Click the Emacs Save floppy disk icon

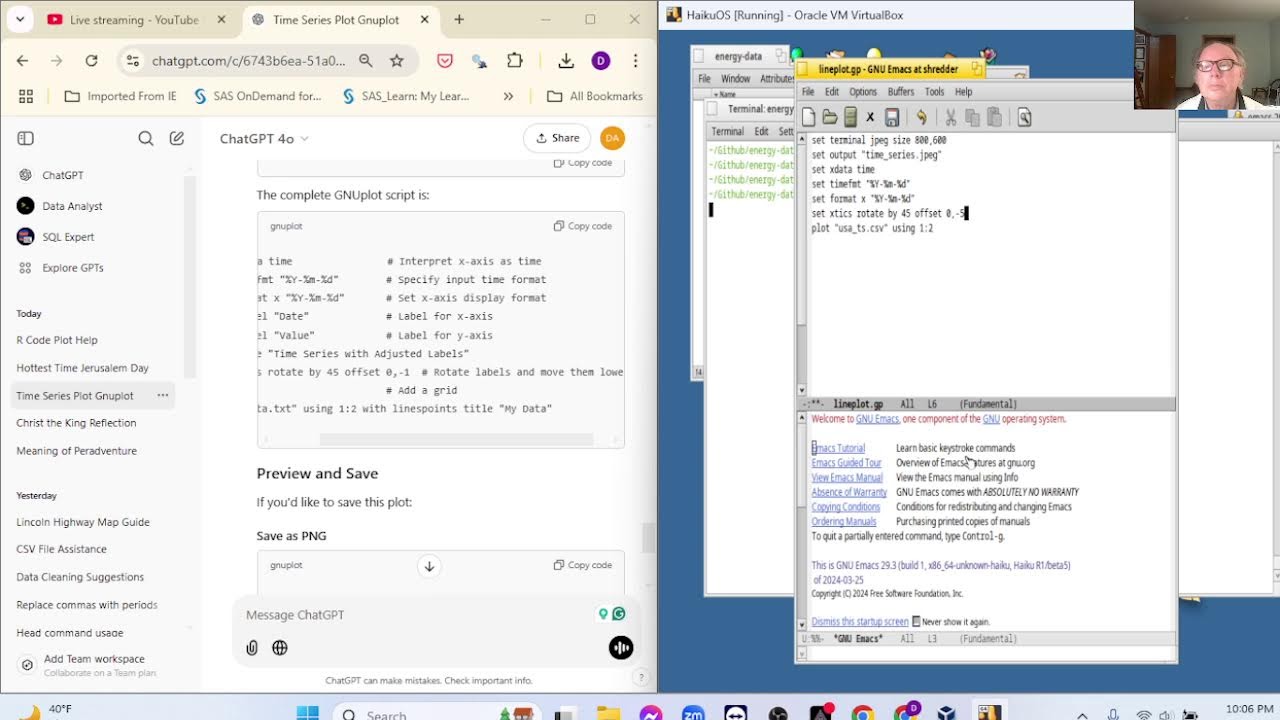[x=892, y=118]
